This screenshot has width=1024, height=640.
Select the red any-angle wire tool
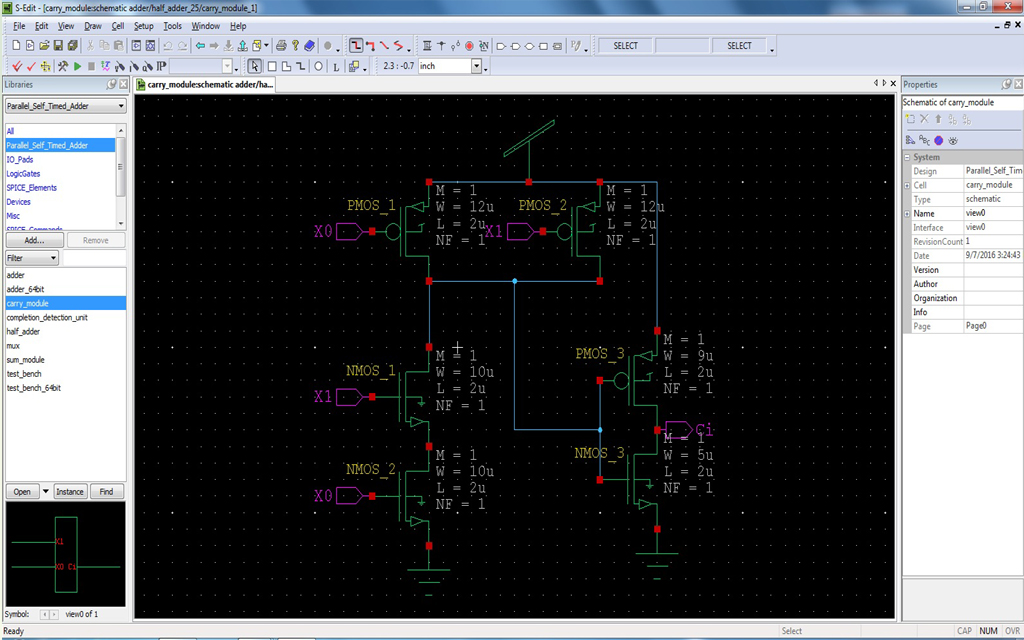384,46
